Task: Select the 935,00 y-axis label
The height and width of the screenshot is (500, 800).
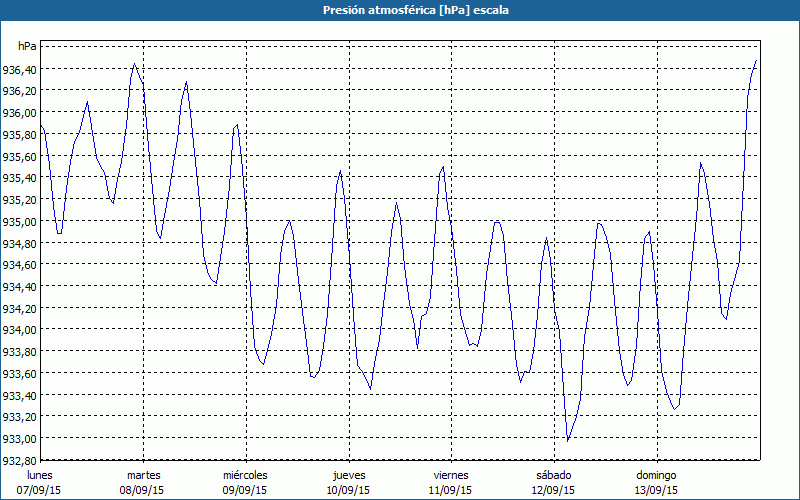Action: (x=20, y=222)
